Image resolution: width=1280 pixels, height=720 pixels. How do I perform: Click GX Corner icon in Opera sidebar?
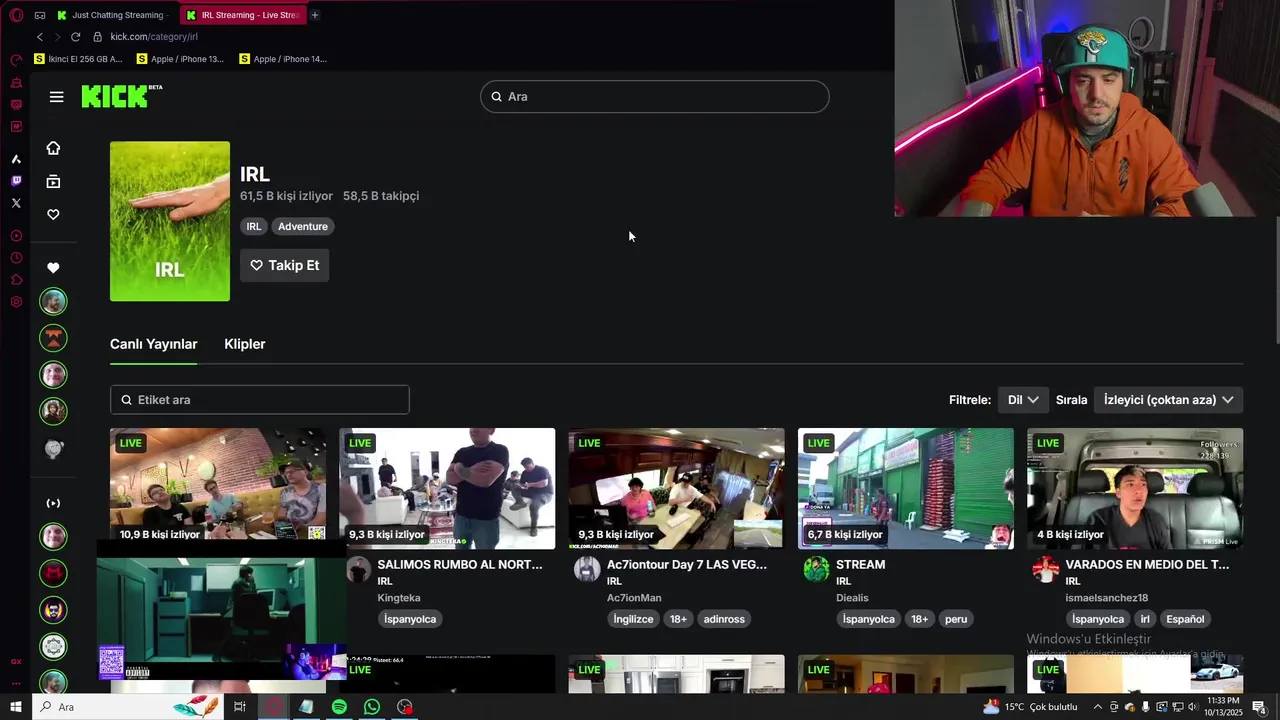click(16, 661)
